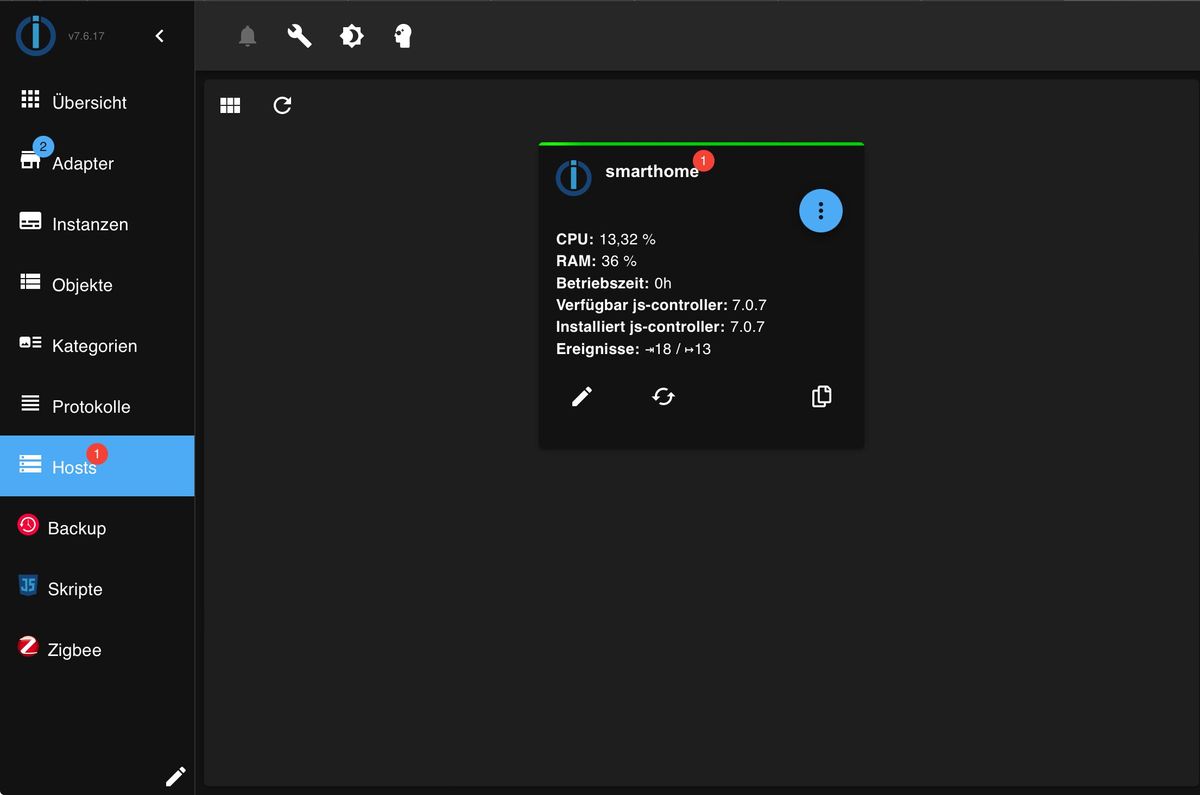Collapse the sidebar with the chevron arrow
1200x795 pixels.
tap(159, 36)
